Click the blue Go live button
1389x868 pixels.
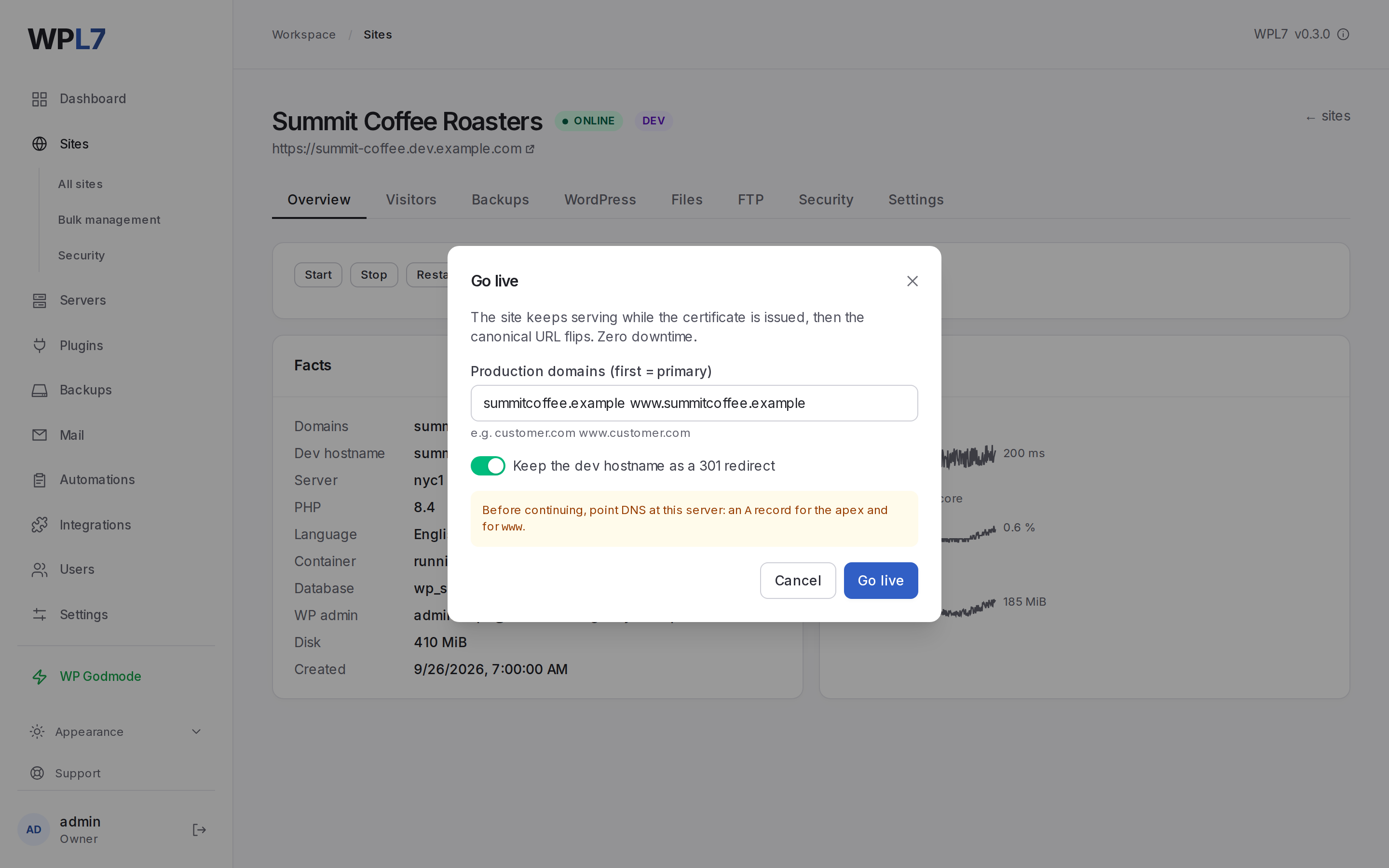[881, 581]
